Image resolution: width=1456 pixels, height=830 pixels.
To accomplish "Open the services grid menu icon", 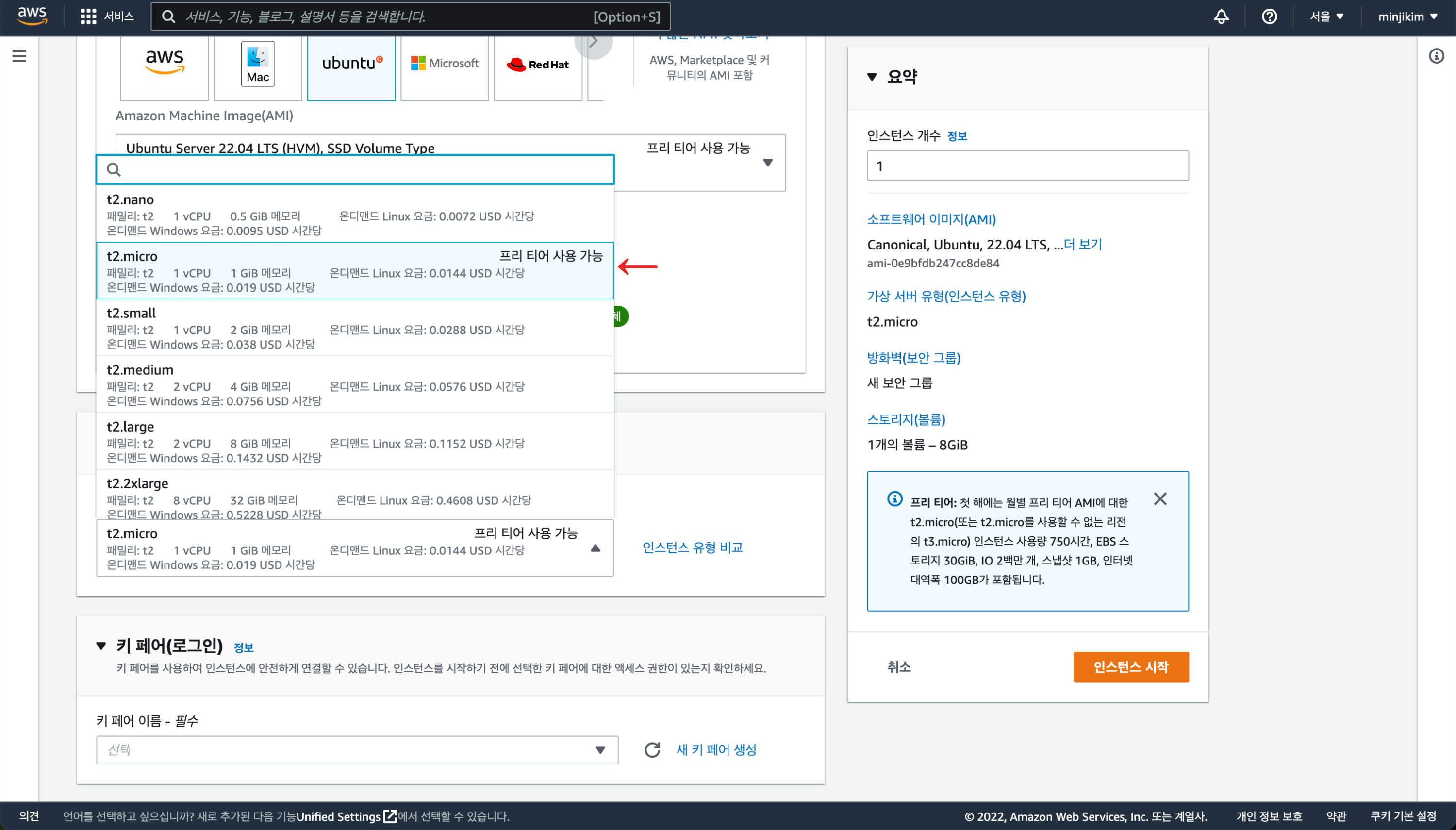I will point(88,17).
